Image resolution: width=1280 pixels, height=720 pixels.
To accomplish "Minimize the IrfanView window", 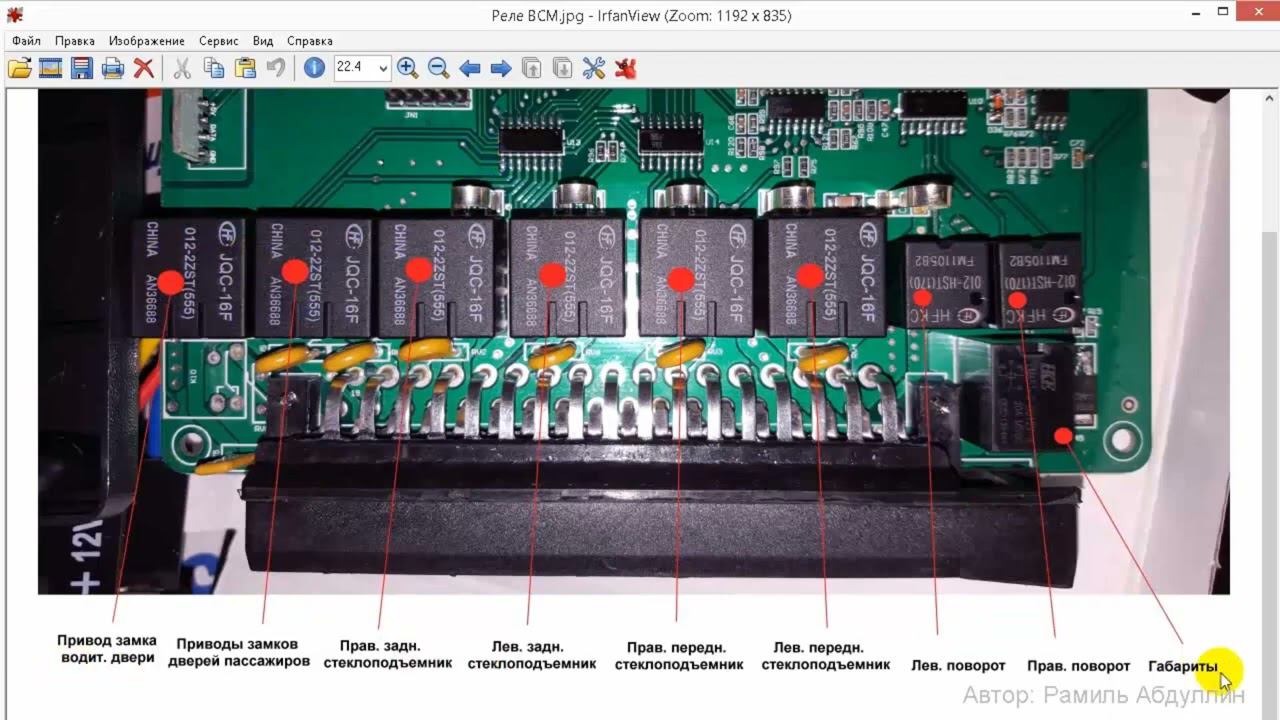I will 1196,13.
